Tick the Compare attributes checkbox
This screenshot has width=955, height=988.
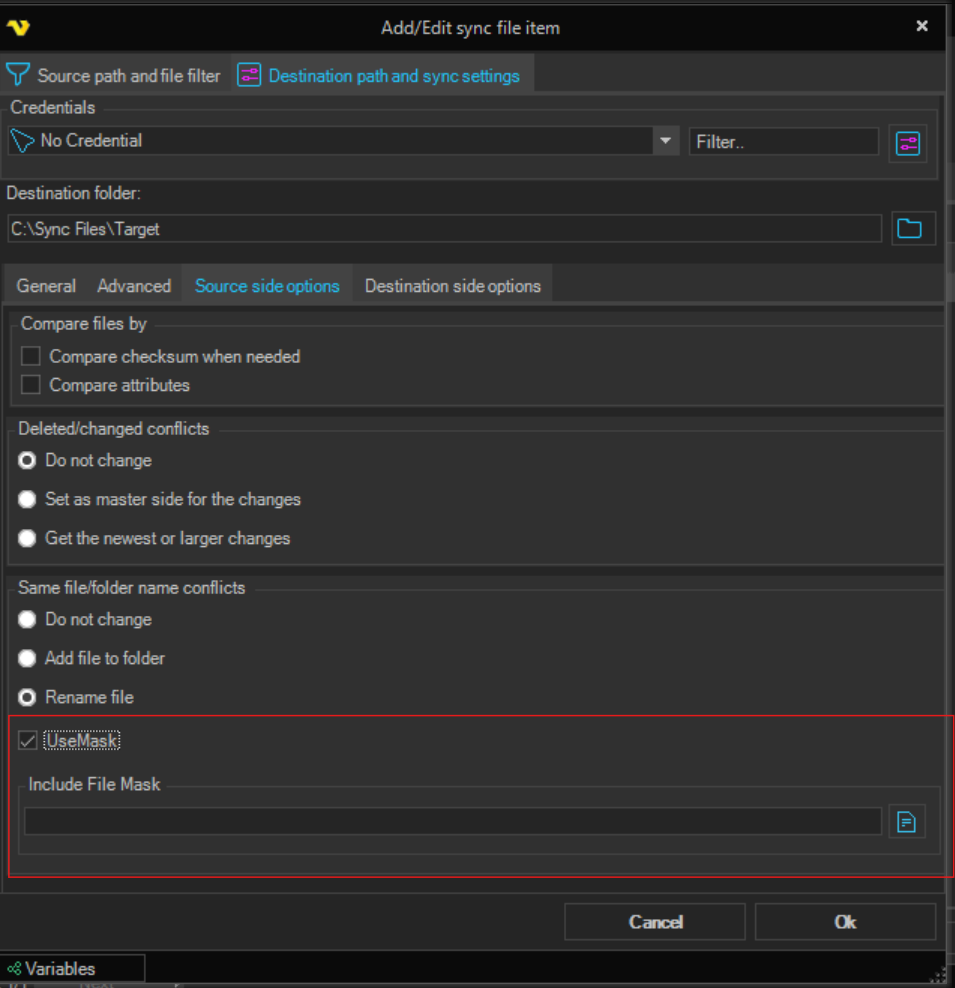click(31, 385)
